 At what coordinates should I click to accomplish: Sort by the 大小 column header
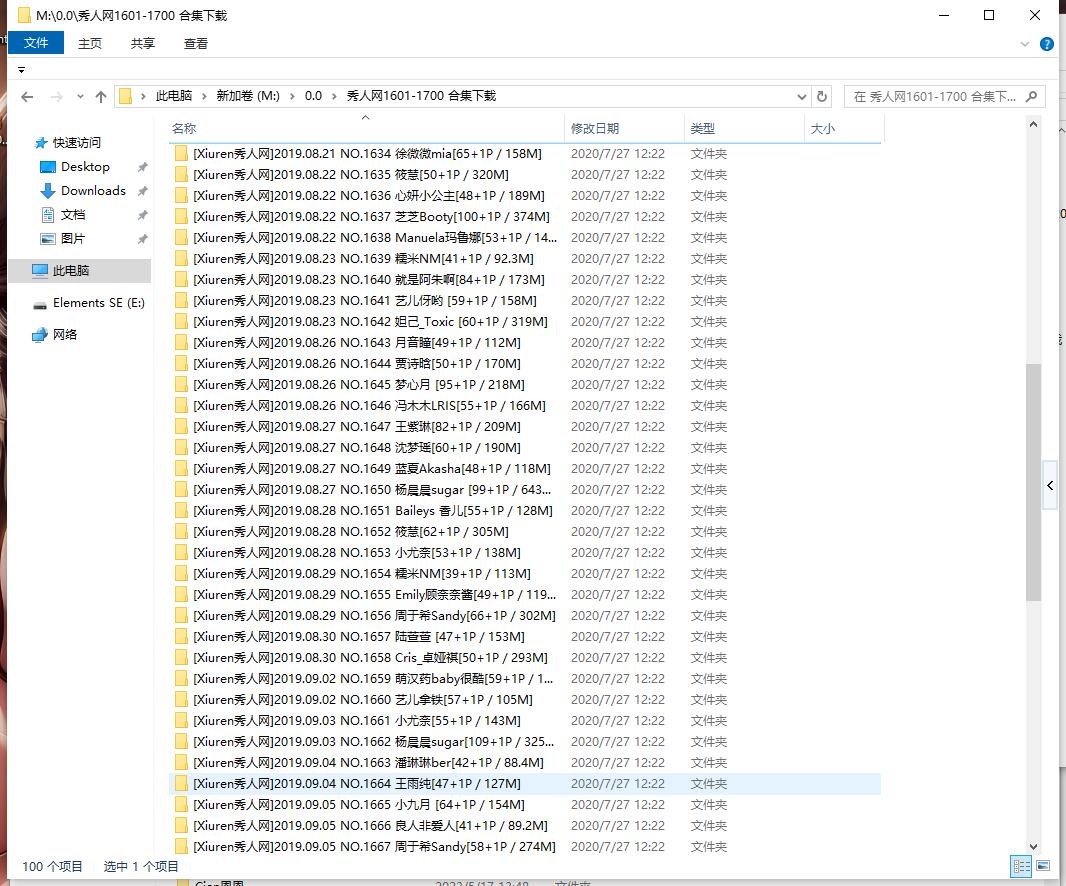coord(823,129)
